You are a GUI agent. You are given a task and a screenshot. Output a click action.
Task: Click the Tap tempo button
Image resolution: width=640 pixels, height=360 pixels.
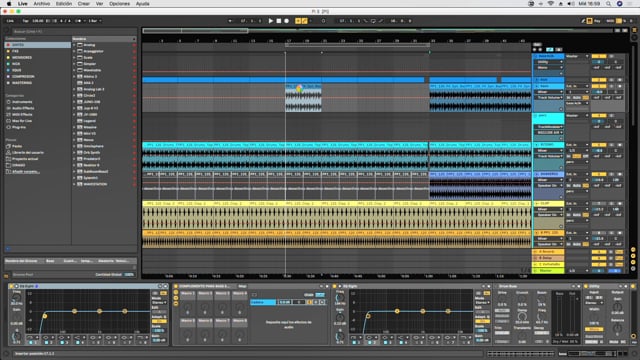tap(25, 21)
